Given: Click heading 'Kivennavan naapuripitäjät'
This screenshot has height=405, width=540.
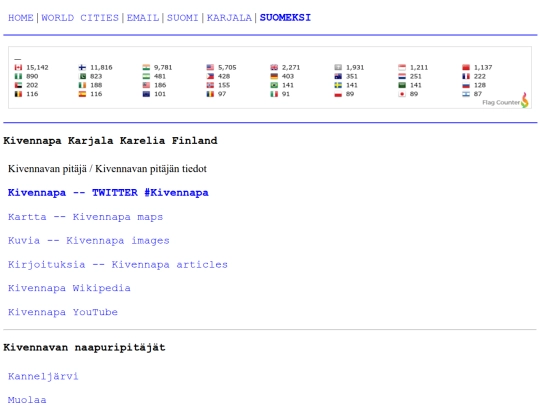Looking at the screenshot, I should point(84,347).
